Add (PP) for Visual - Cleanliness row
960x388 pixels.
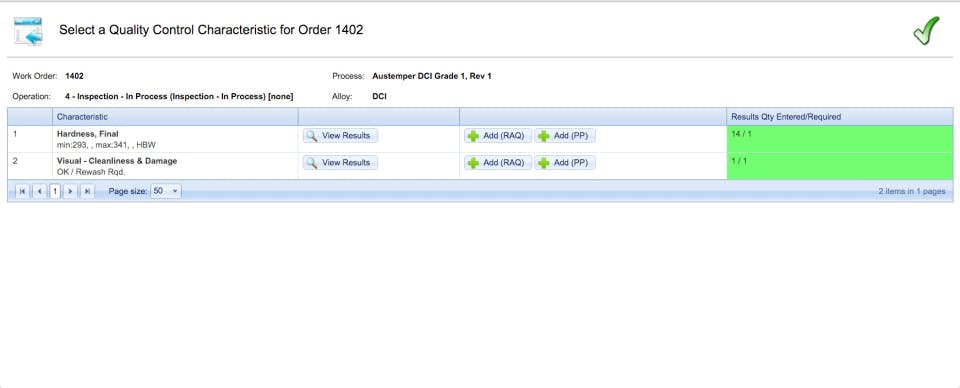pyautogui.click(x=564, y=163)
